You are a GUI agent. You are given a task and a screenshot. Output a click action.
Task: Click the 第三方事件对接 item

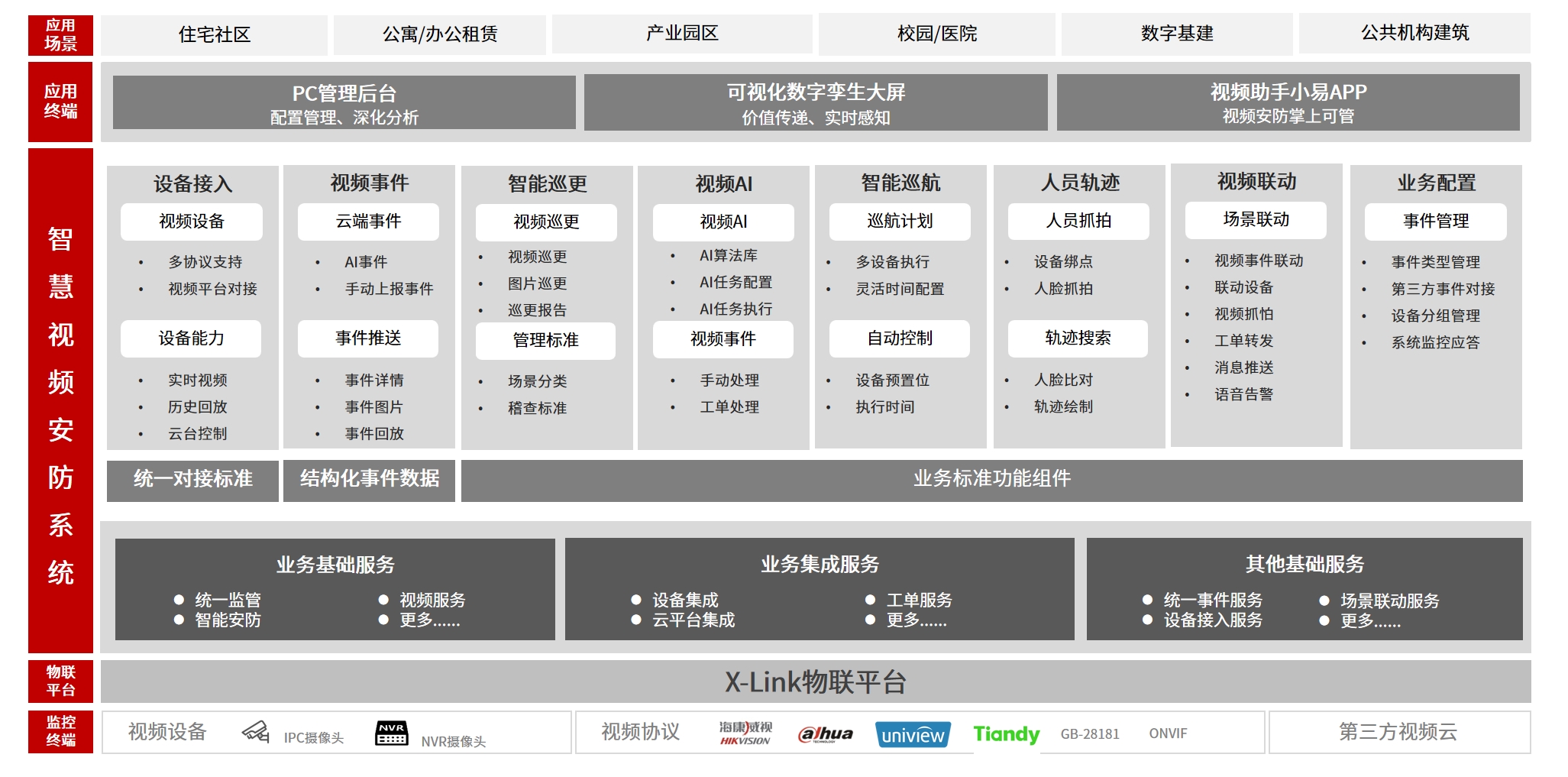1444,289
